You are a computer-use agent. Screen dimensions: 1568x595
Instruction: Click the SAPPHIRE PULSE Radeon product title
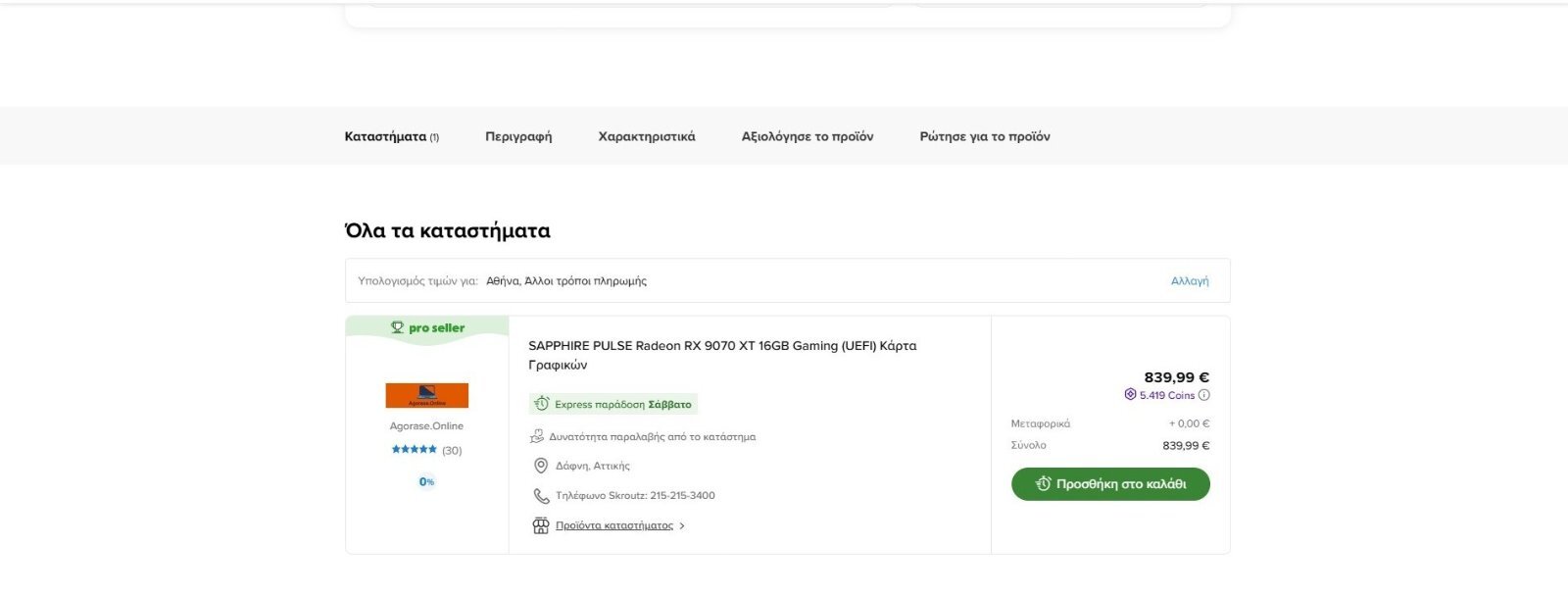click(x=722, y=355)
